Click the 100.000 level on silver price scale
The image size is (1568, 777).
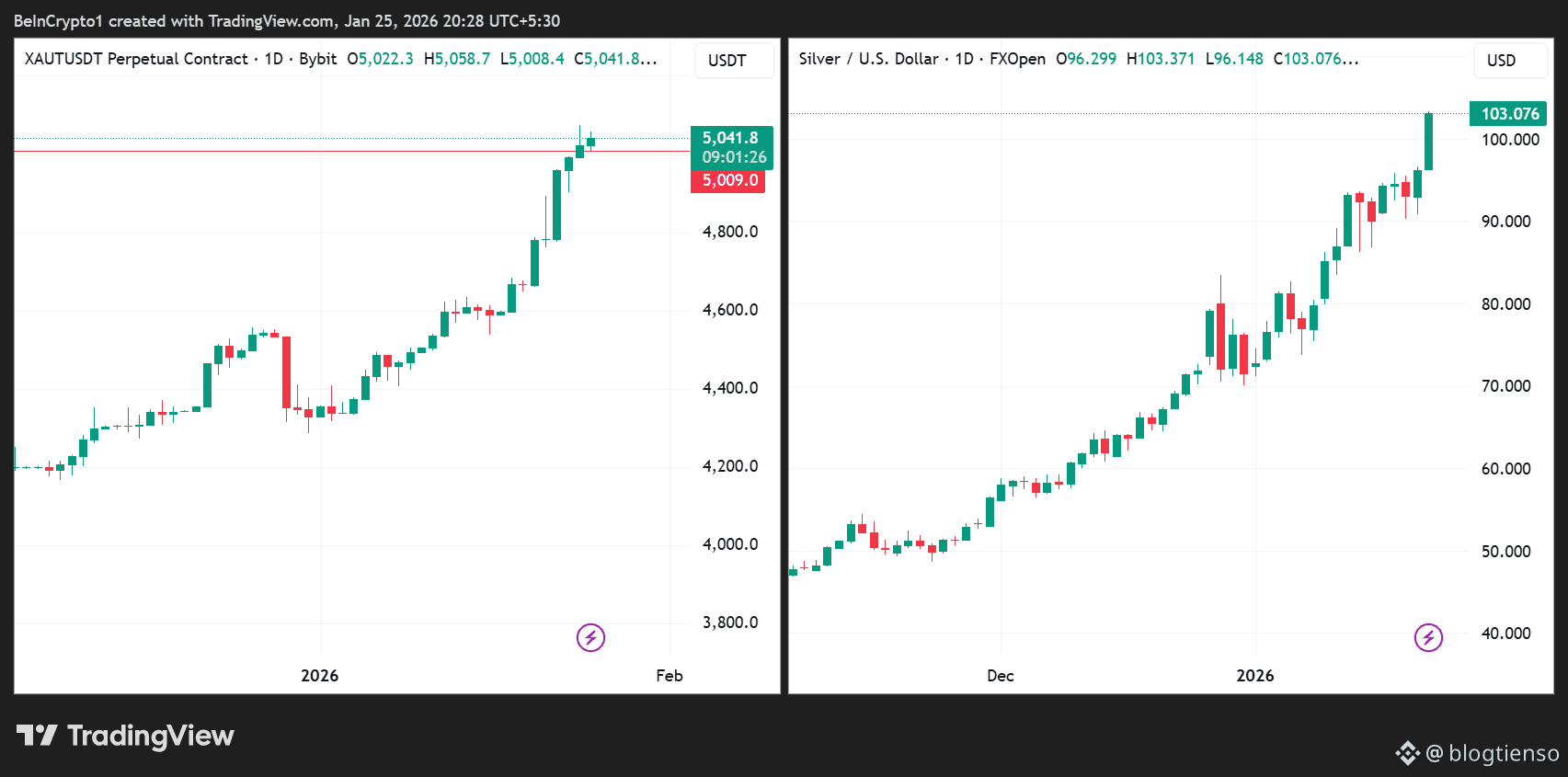coord(1509,140)
